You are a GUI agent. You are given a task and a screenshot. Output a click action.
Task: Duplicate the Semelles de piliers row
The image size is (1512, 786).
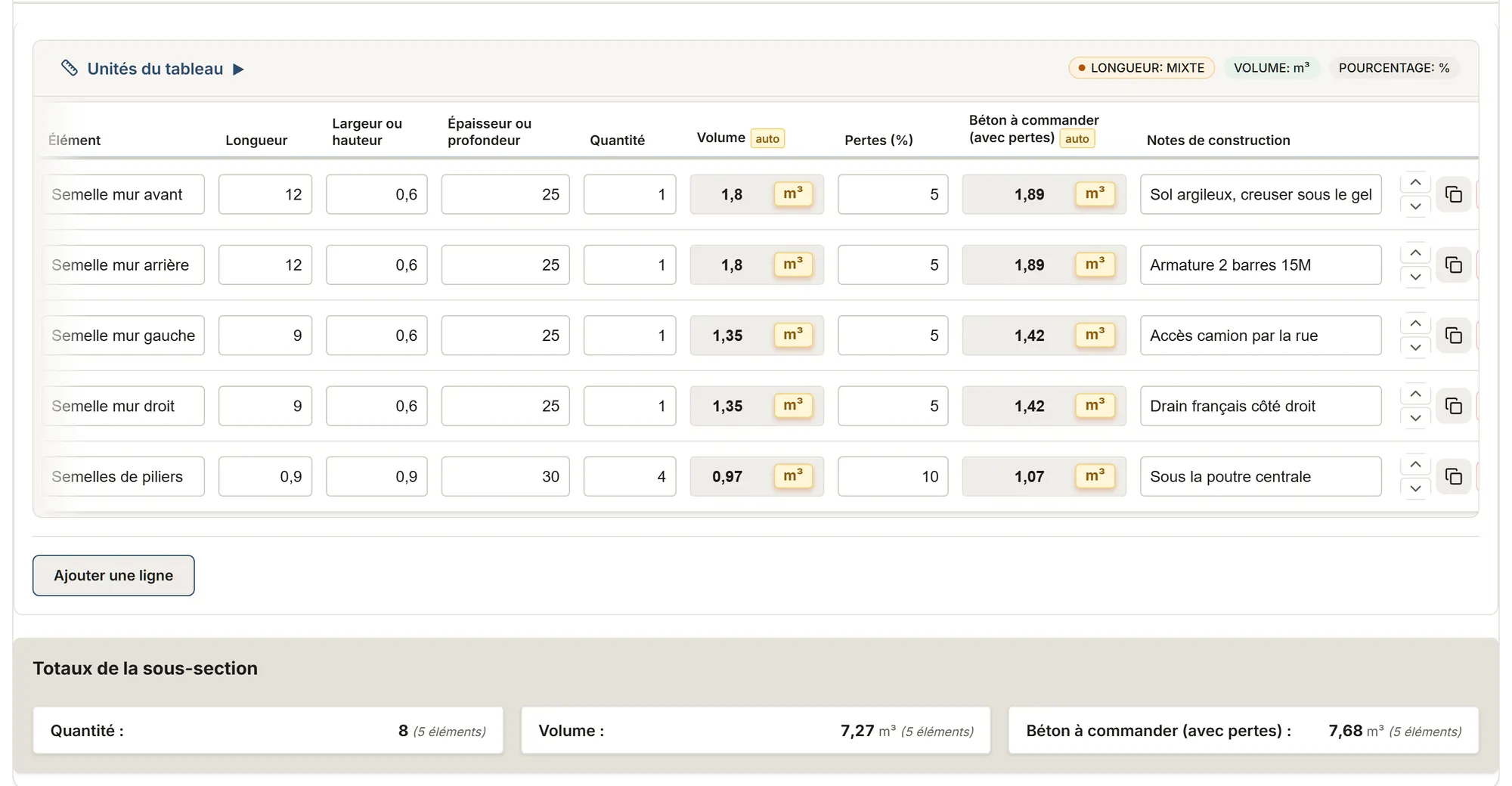point(1453,476)
